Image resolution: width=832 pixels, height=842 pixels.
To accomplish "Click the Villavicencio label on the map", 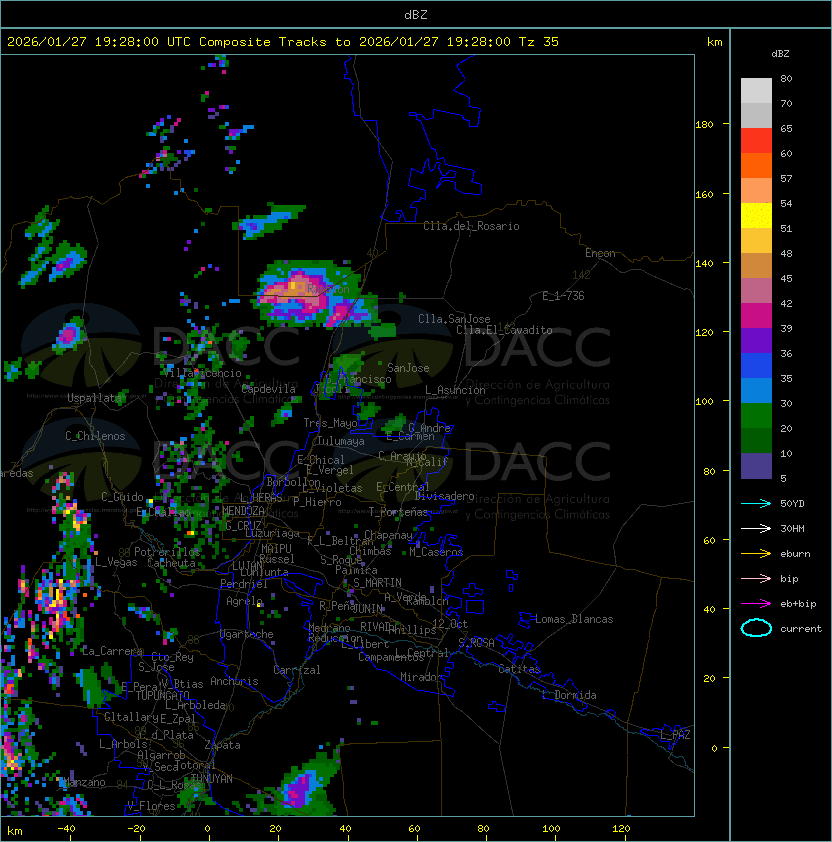I will click(203, 373).
